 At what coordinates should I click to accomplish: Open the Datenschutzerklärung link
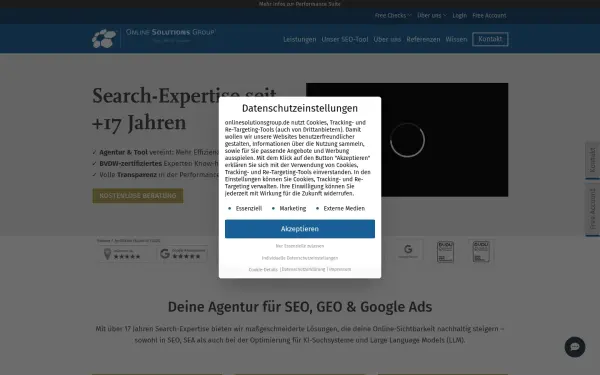(303, 269)
